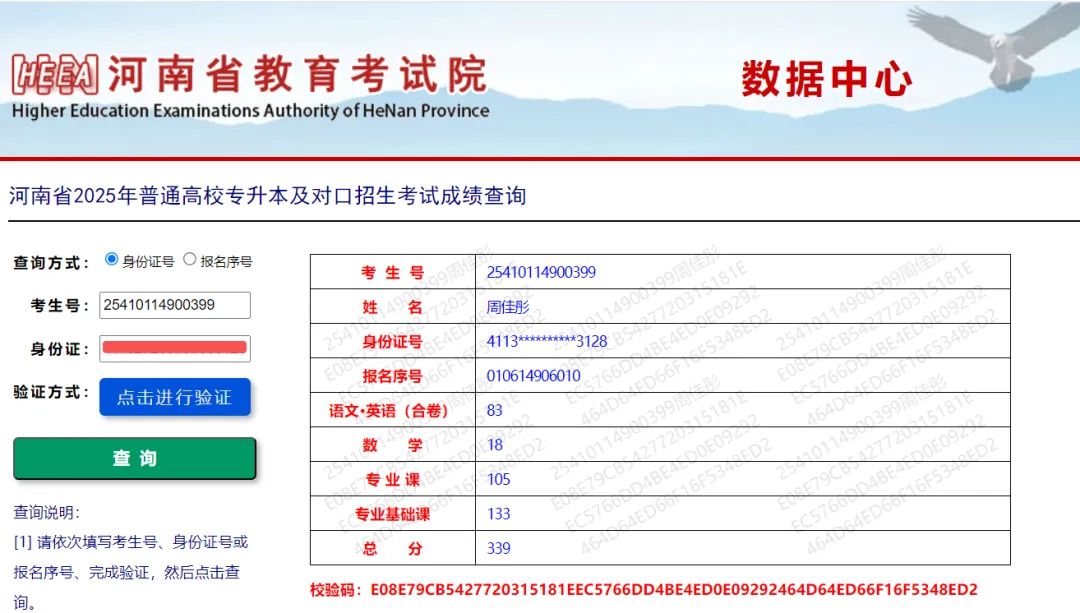Click the 数学 table row label

tap(393, 445)
